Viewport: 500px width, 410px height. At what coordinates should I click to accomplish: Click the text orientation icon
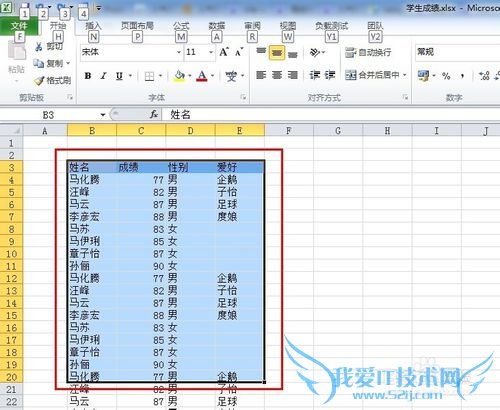pos(314,52)
